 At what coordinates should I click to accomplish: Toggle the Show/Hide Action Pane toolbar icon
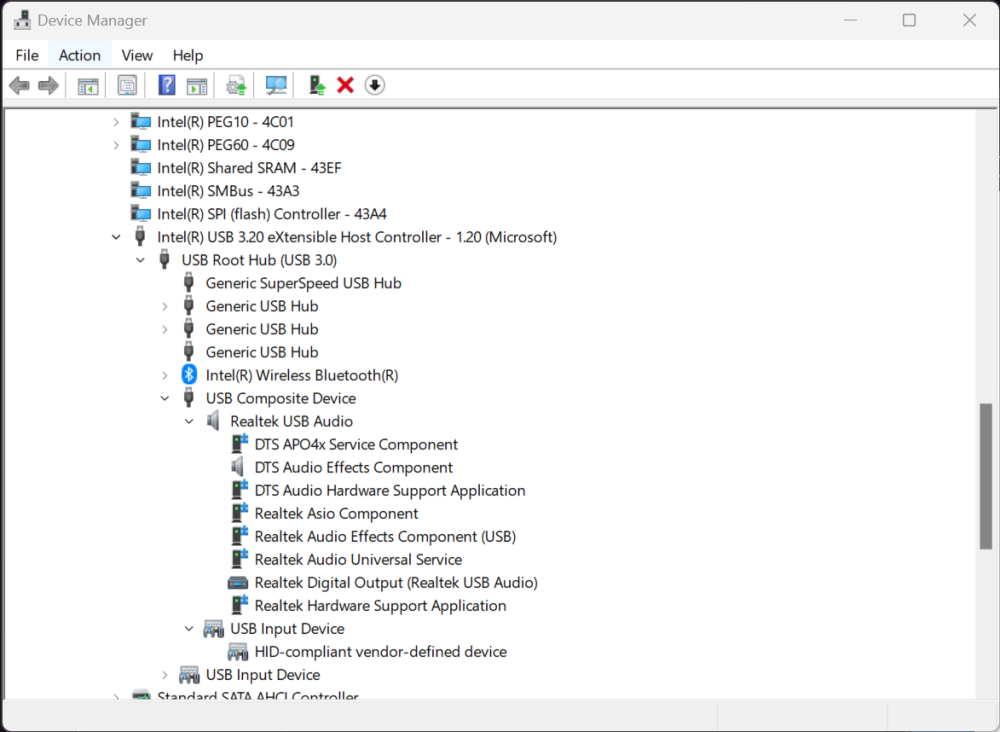click(x=197, y=85)
